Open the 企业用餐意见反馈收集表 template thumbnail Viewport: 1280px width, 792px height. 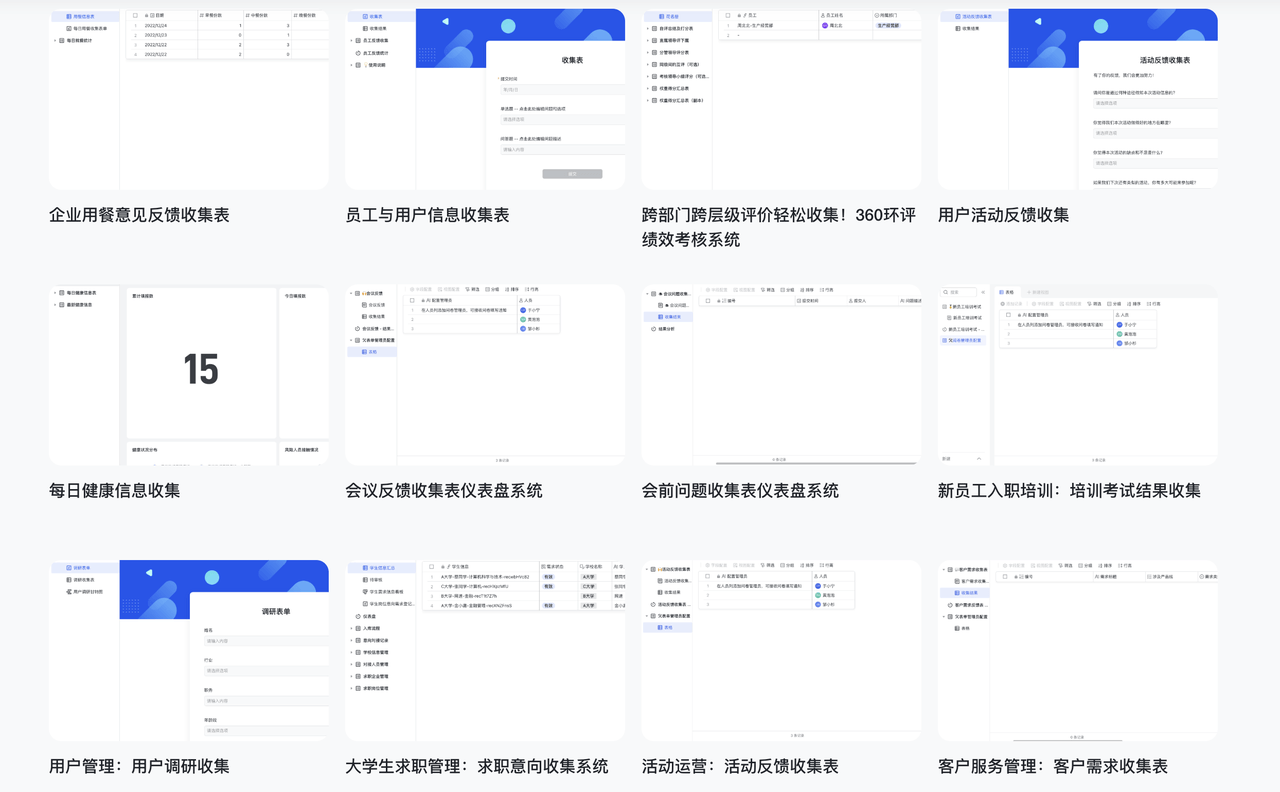coord(188,99)
